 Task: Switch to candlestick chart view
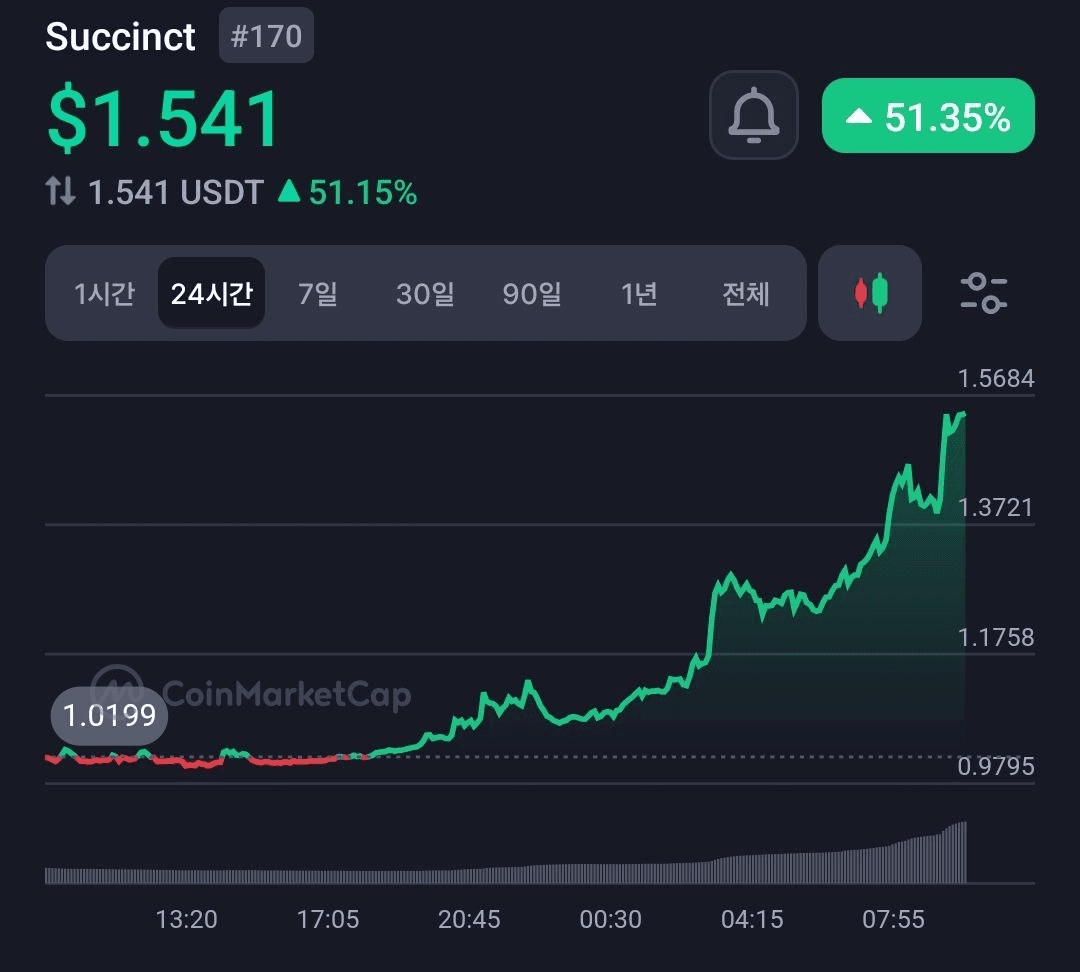coord(870,293)
